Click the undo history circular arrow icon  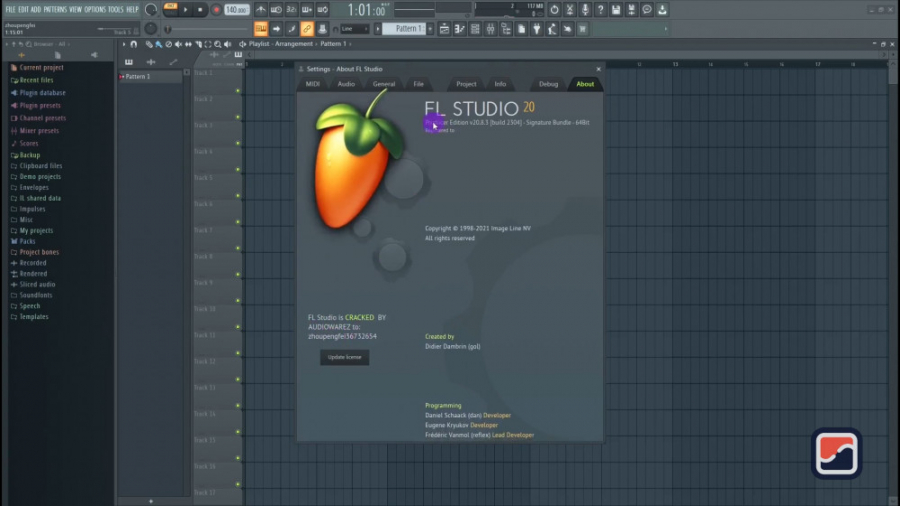tap(554, 10)
